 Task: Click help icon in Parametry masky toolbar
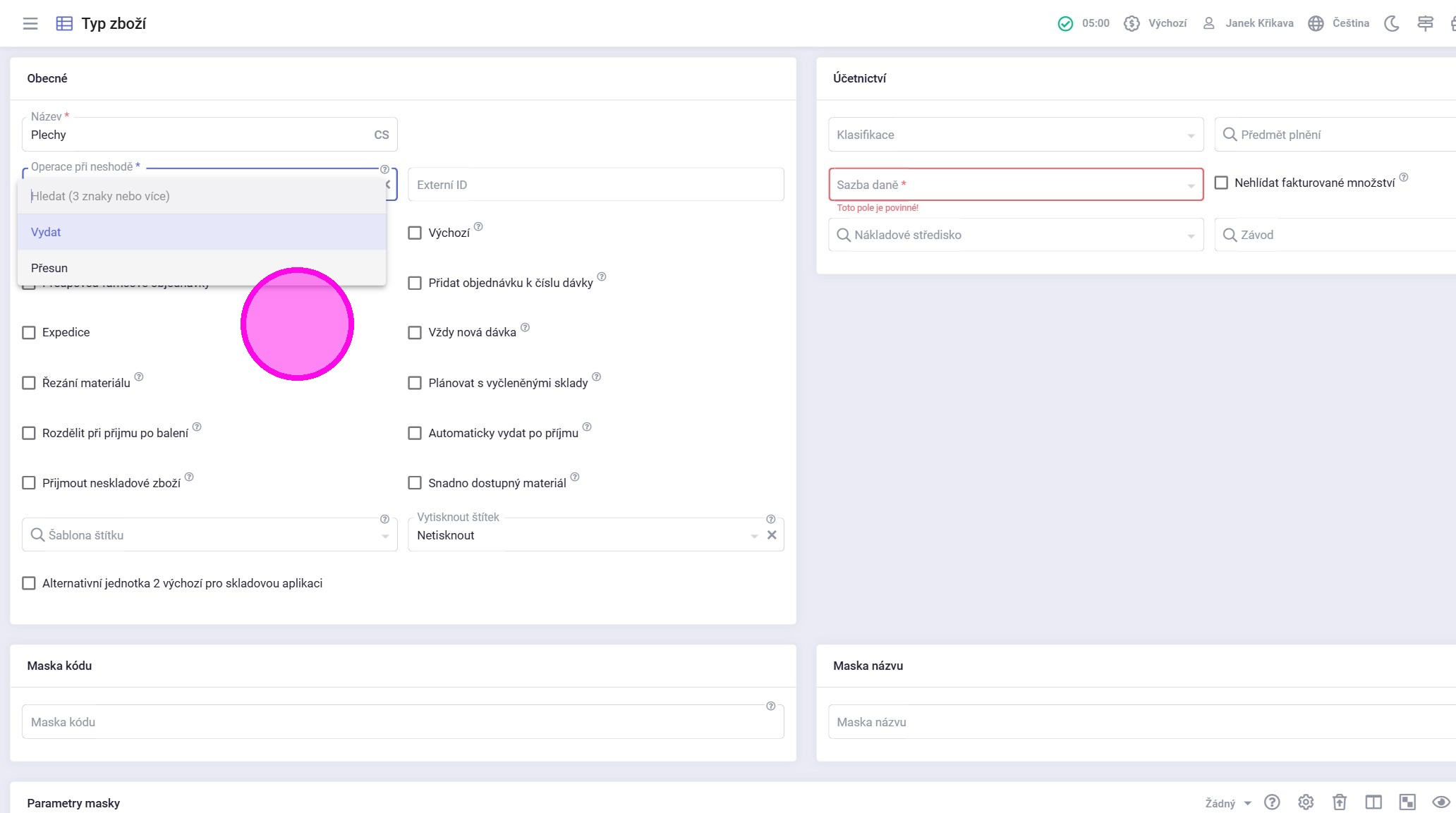(x=1272, y=802)
